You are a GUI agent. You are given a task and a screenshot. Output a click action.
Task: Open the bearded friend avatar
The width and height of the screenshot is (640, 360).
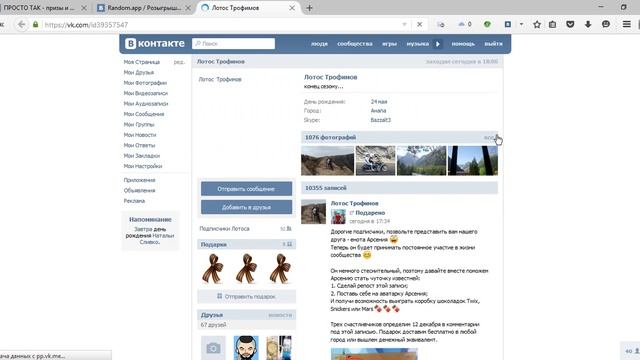[x=246, y=348]
